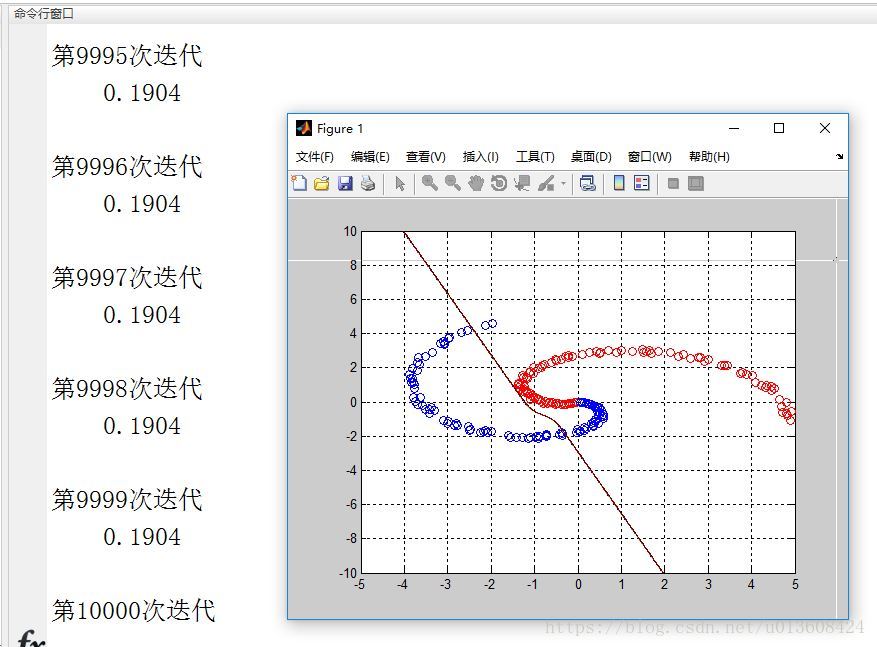Select the Zoom In tool
Viewport: 877px width, 647px height.
coord(429,183)
